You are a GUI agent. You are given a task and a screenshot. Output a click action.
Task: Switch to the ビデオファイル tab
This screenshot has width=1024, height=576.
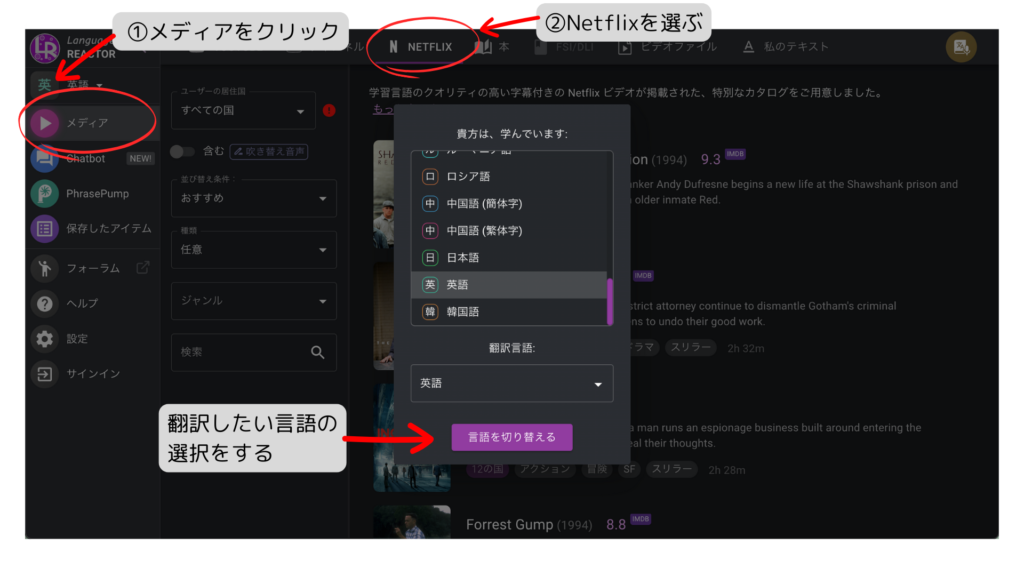pyautogui.click(x=667, y=47)
